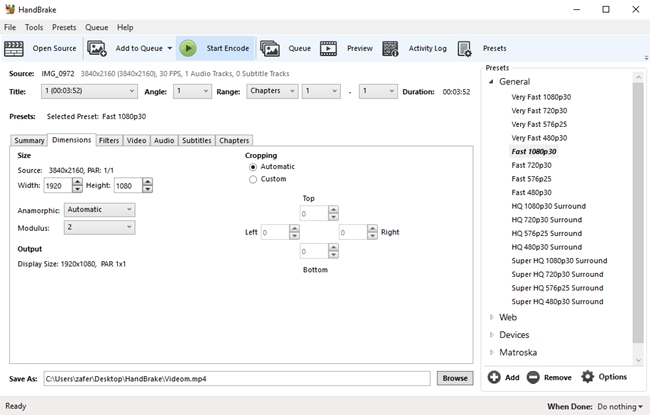Select the Fast 576p25 preset
This screenshot has width=650, height=415.
(x=531, y=179)
